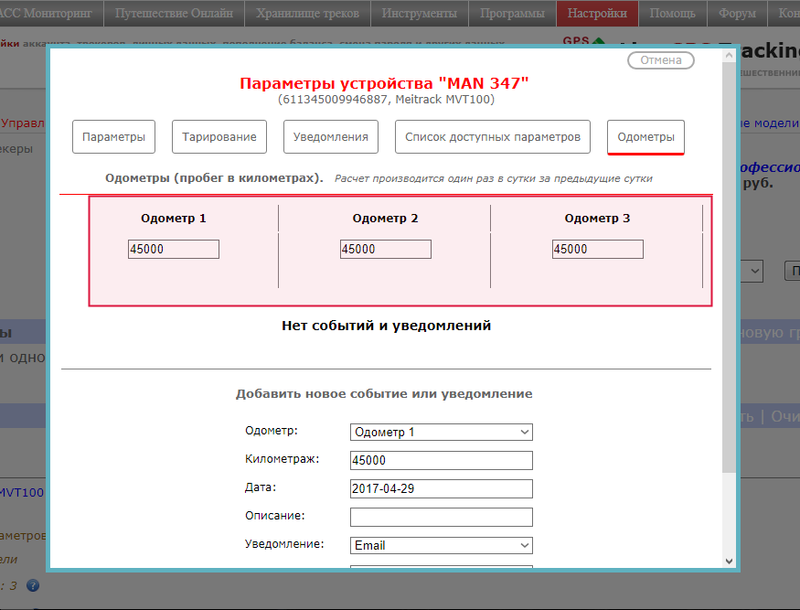This screenshot has width=800, height=610.
Task: Open the Одометр dropdown list
Action: click(x=441, y=432)
